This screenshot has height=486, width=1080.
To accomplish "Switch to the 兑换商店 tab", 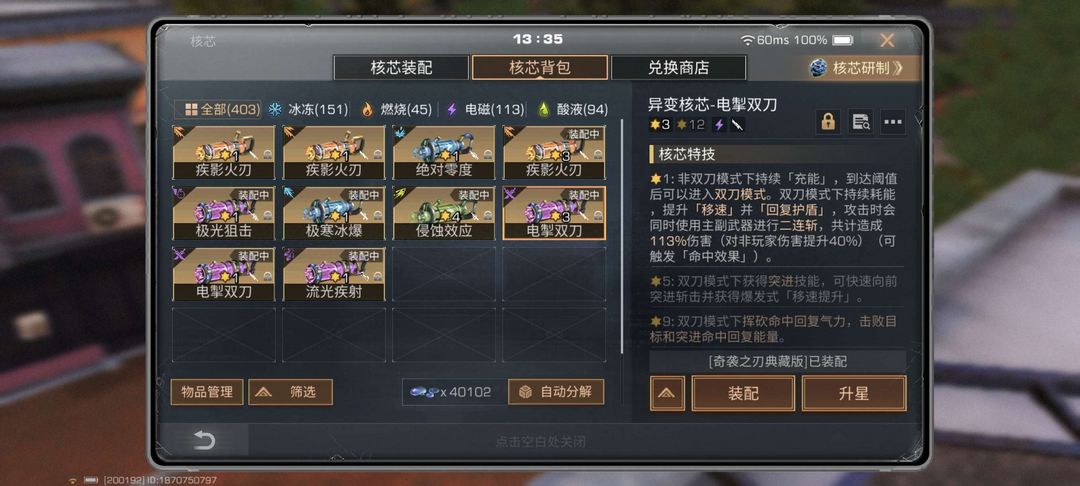I will (678, 68).
